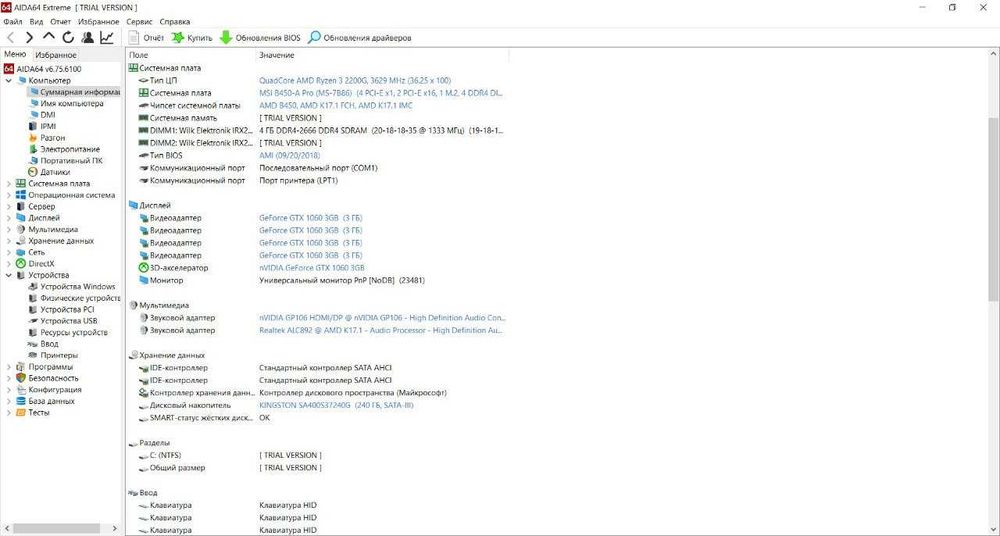Click the left panel horizontal scrollbar
Screen dimensions: 1000x536
56,529
